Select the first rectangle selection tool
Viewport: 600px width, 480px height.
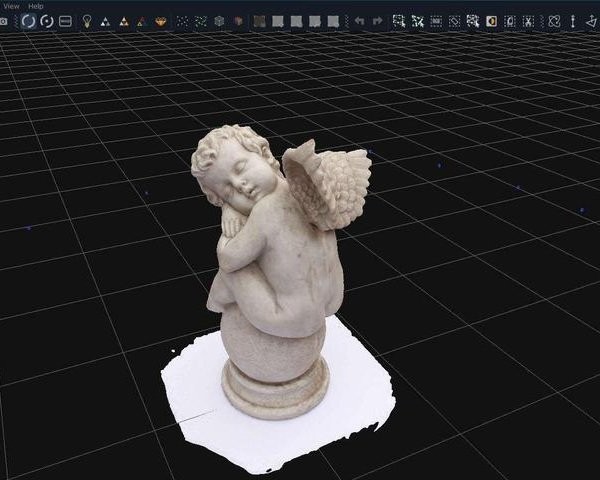pos(399,21)
